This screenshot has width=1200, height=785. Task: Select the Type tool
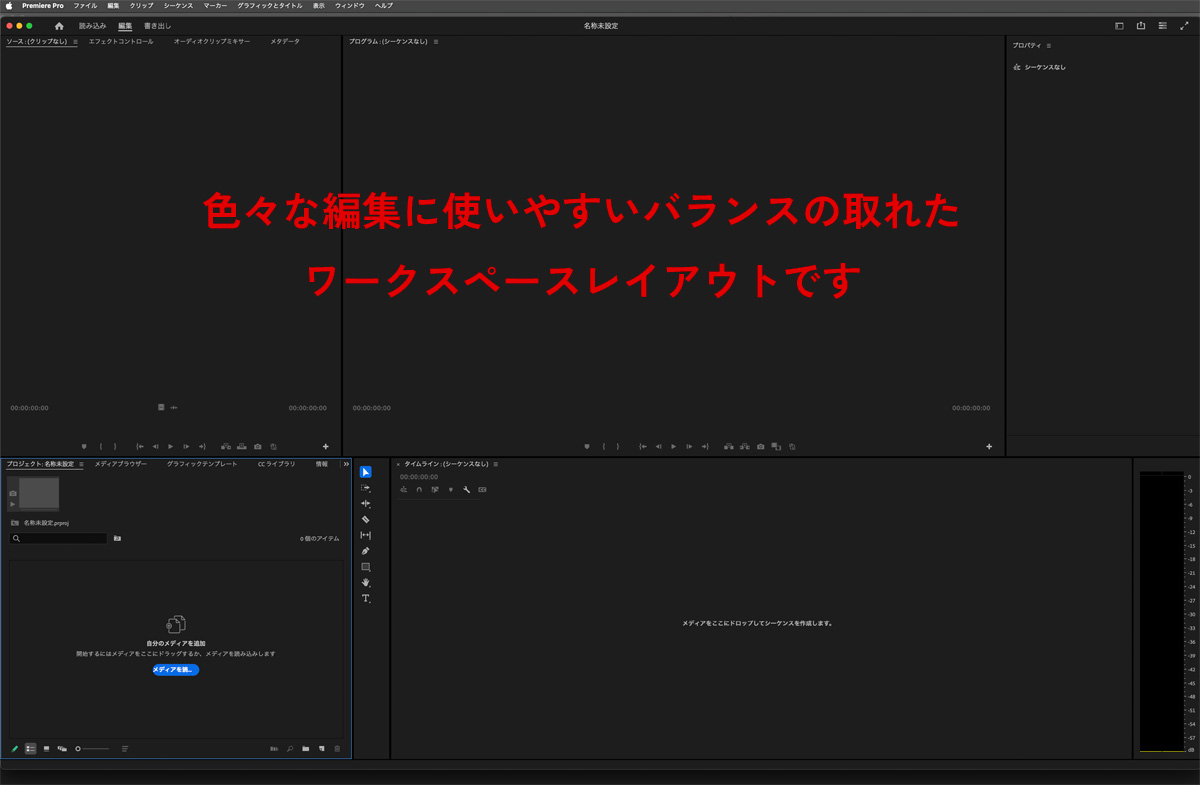(366, 598)
